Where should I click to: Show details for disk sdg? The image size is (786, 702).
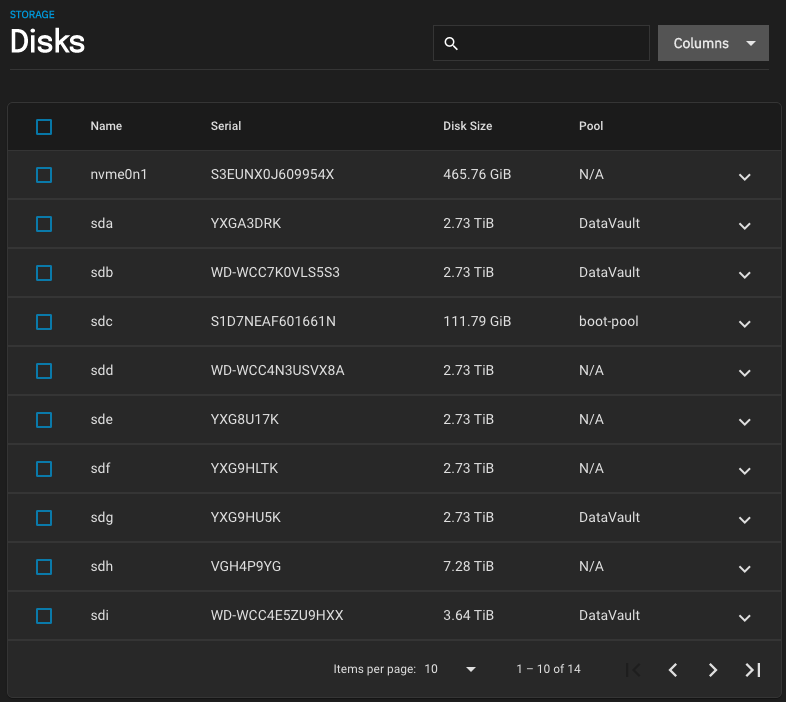(x=744, y=519)
